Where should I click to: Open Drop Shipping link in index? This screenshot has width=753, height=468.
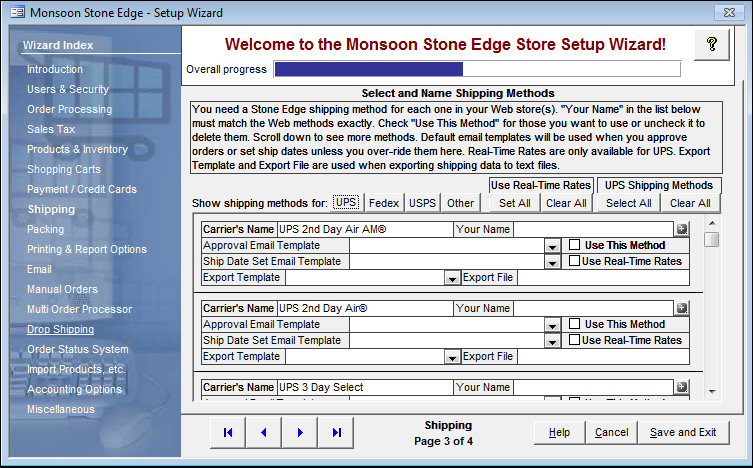[x=61, y=329]
